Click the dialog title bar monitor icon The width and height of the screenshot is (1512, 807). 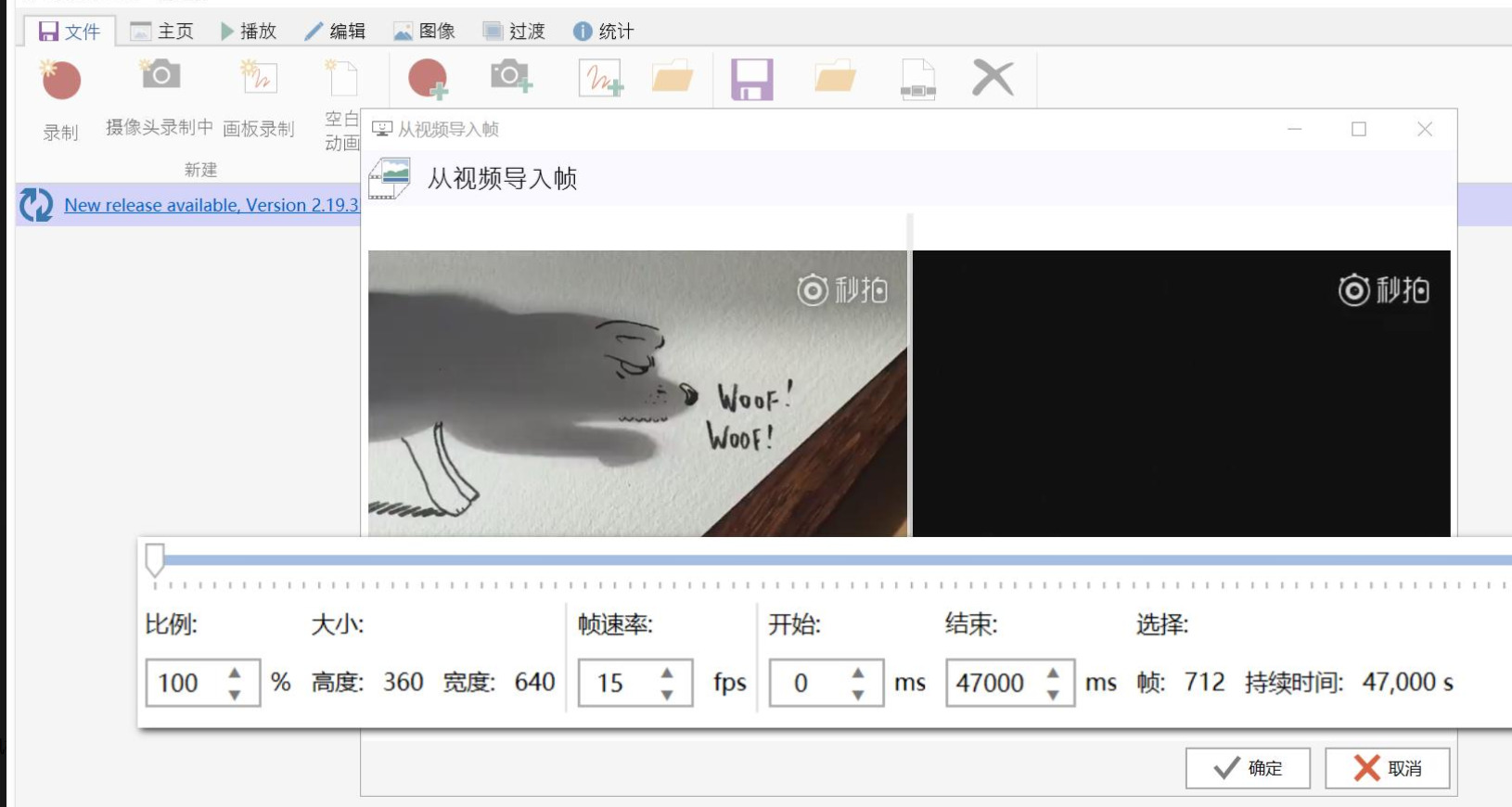(381, 129)
